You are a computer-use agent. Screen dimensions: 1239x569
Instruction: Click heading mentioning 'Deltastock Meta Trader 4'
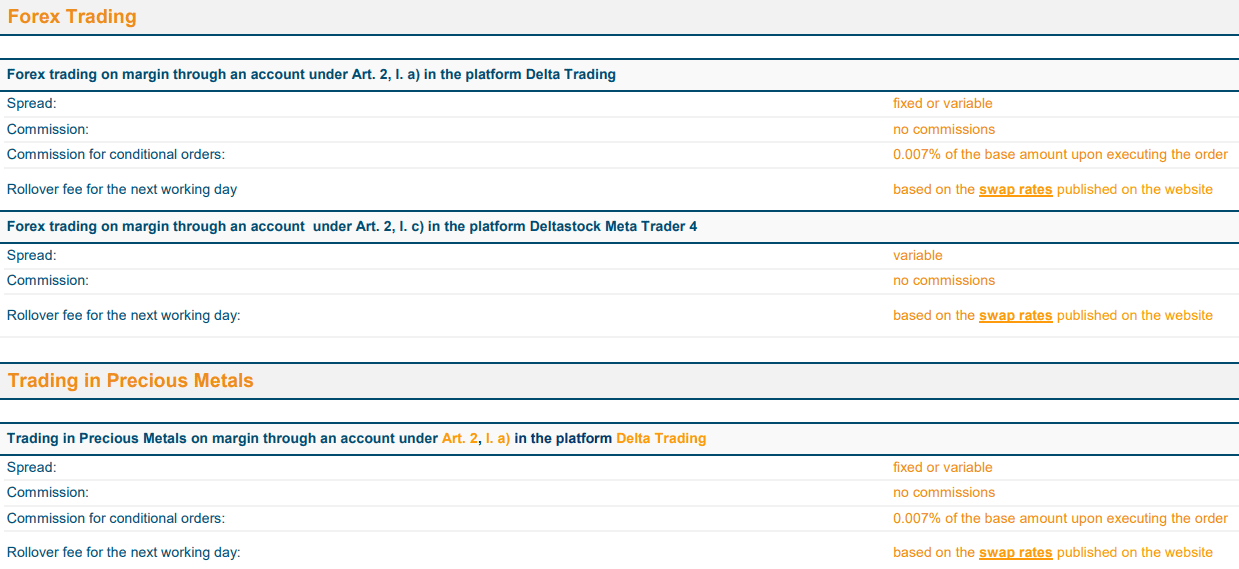352,226
